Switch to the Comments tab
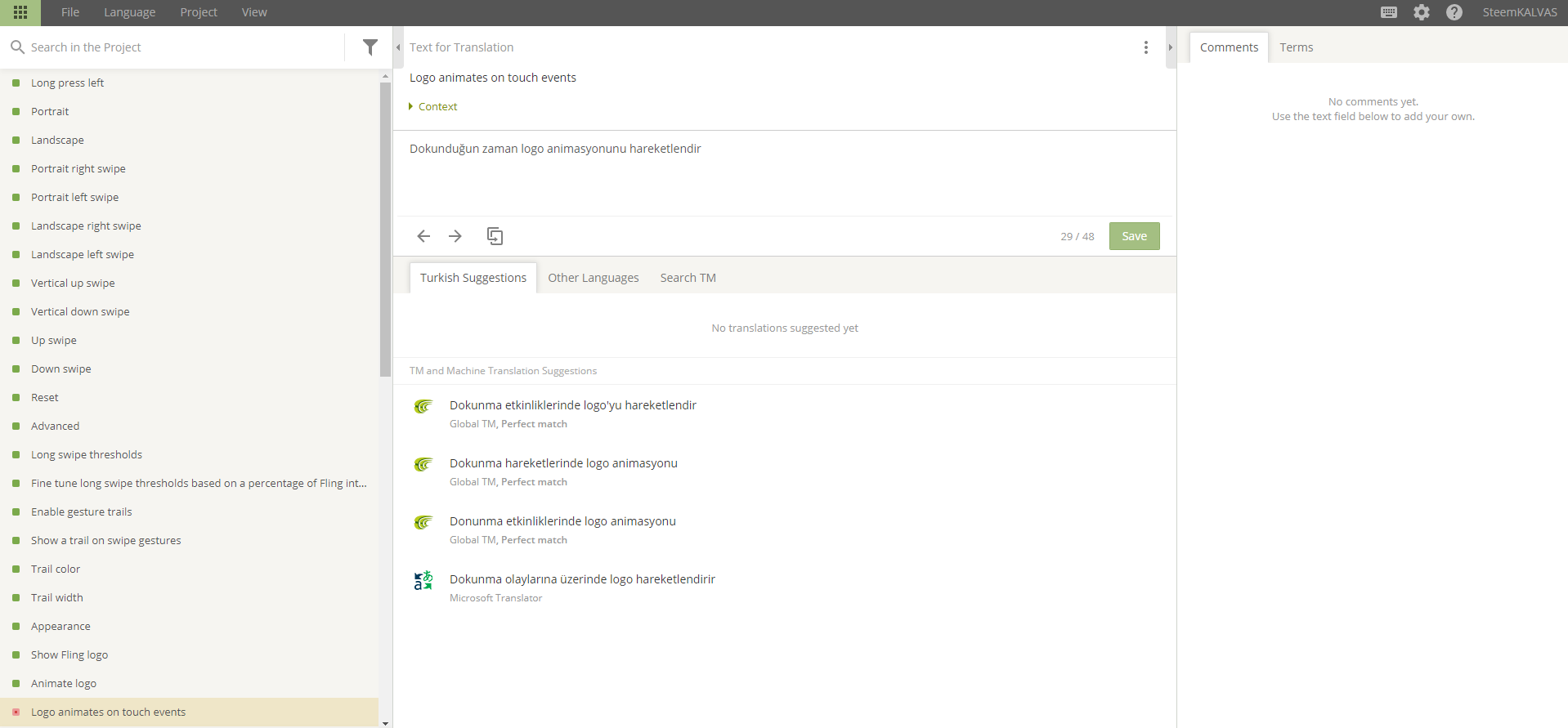The image size is (1568, 728). [x=1229, y=47]
